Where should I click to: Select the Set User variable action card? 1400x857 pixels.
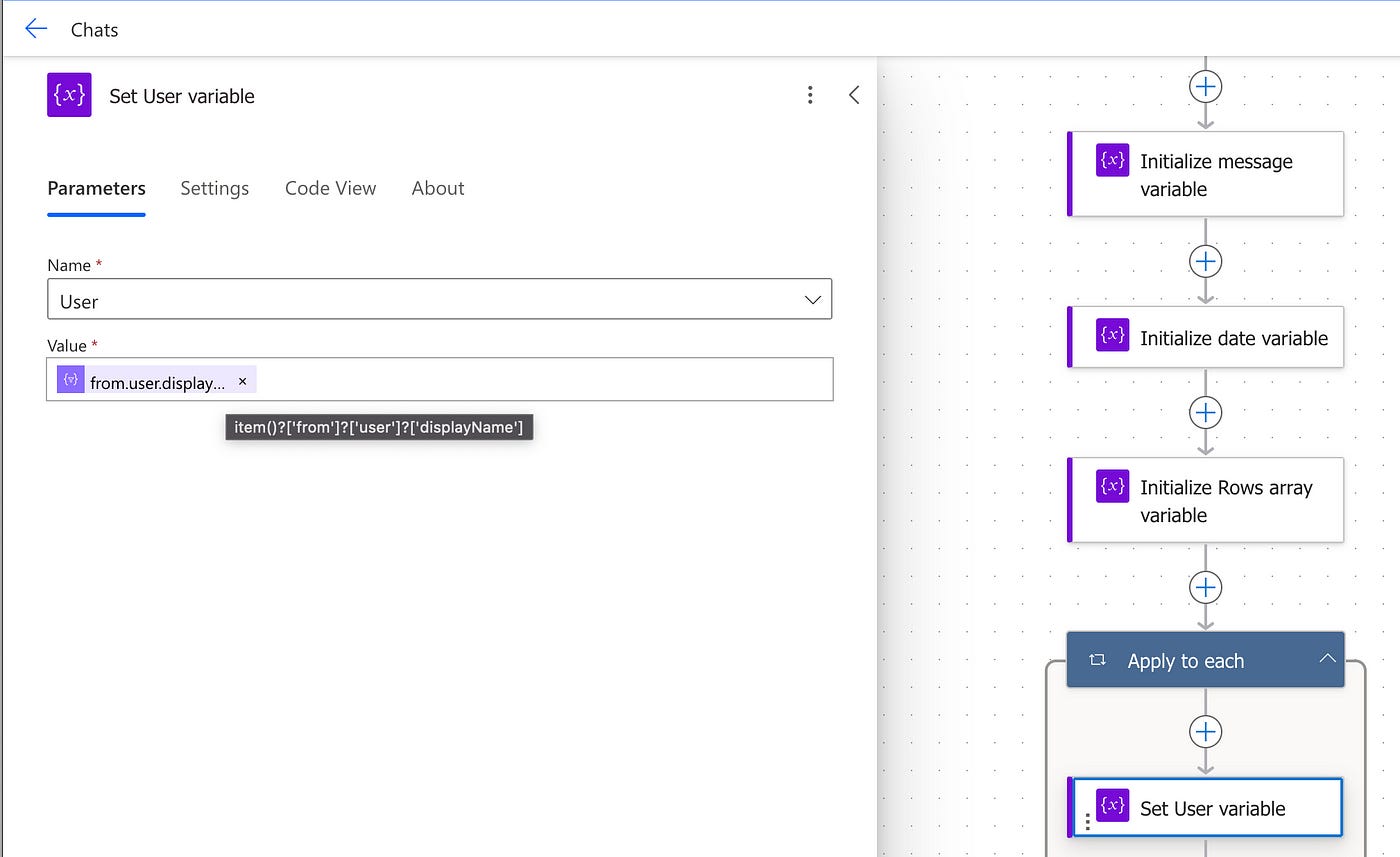point(1206,808)
